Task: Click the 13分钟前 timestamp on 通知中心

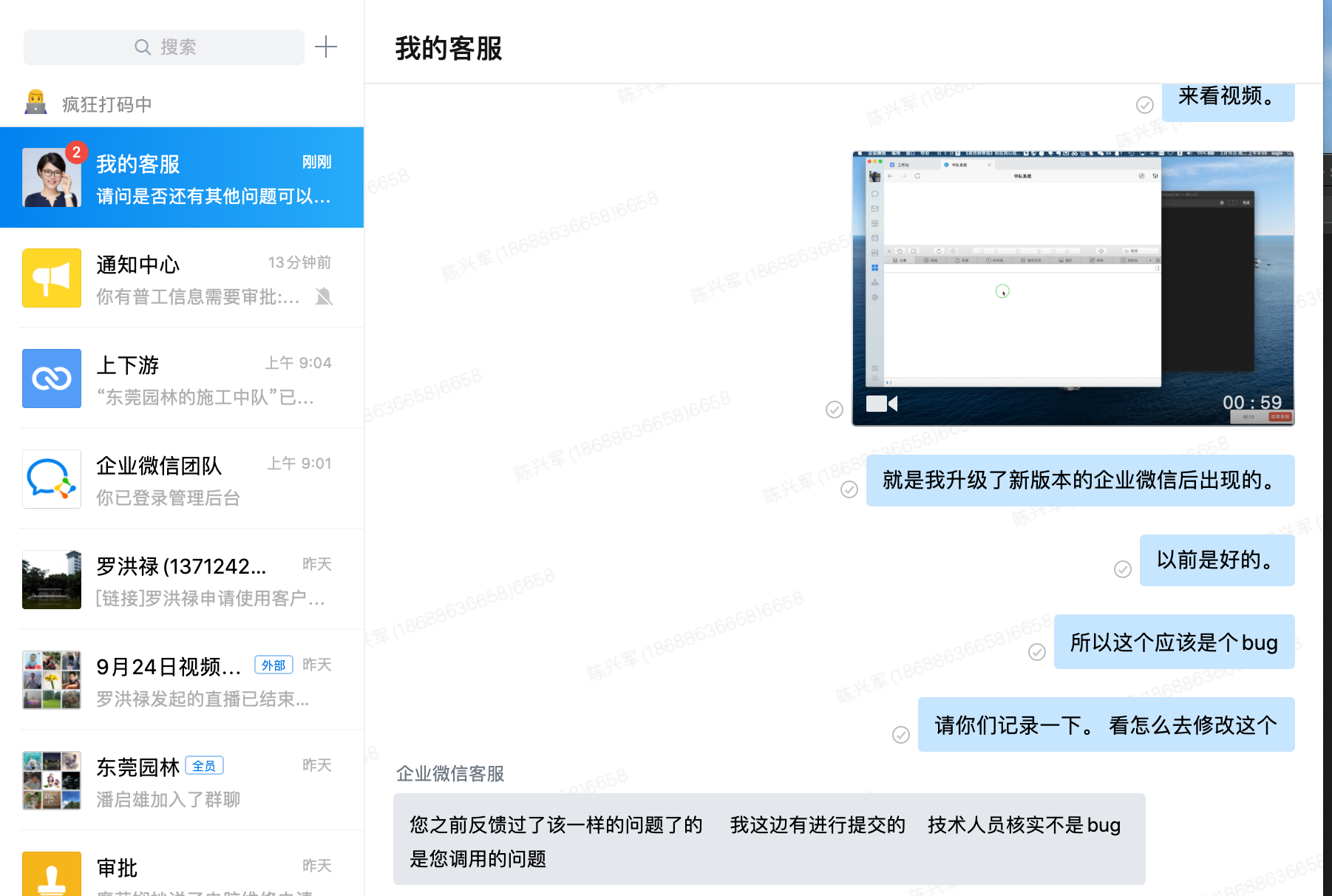Action: [x=299, y=263]
